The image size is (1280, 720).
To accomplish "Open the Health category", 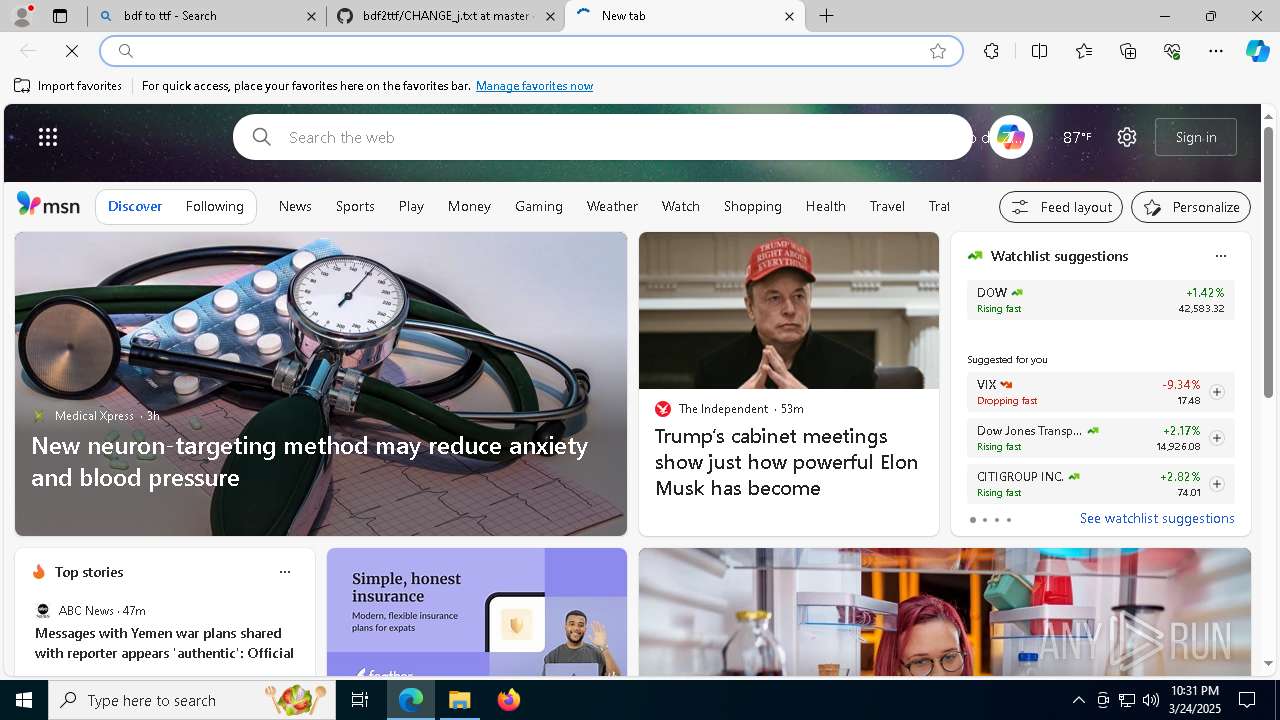I will (x=826, y=206).
